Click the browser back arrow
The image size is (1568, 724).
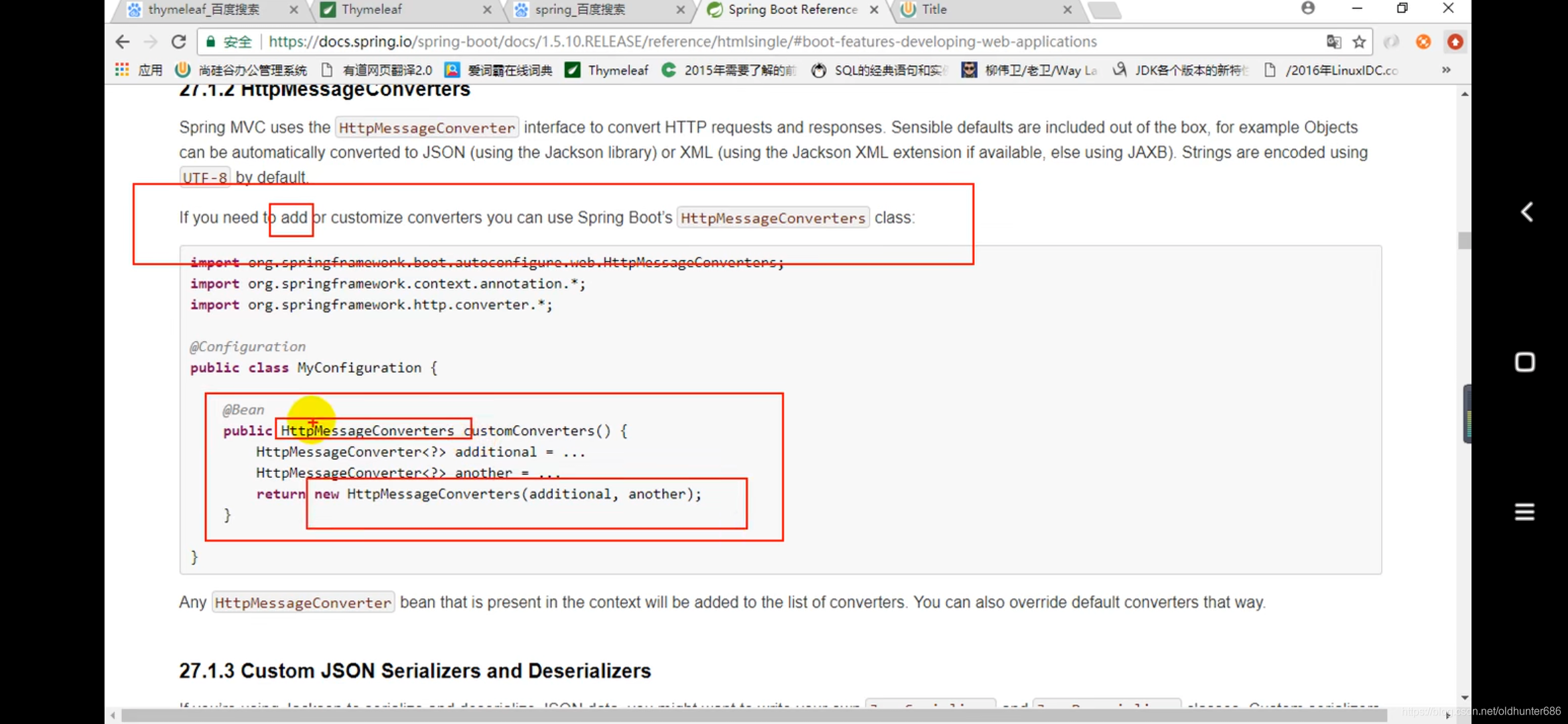[122, 42]
